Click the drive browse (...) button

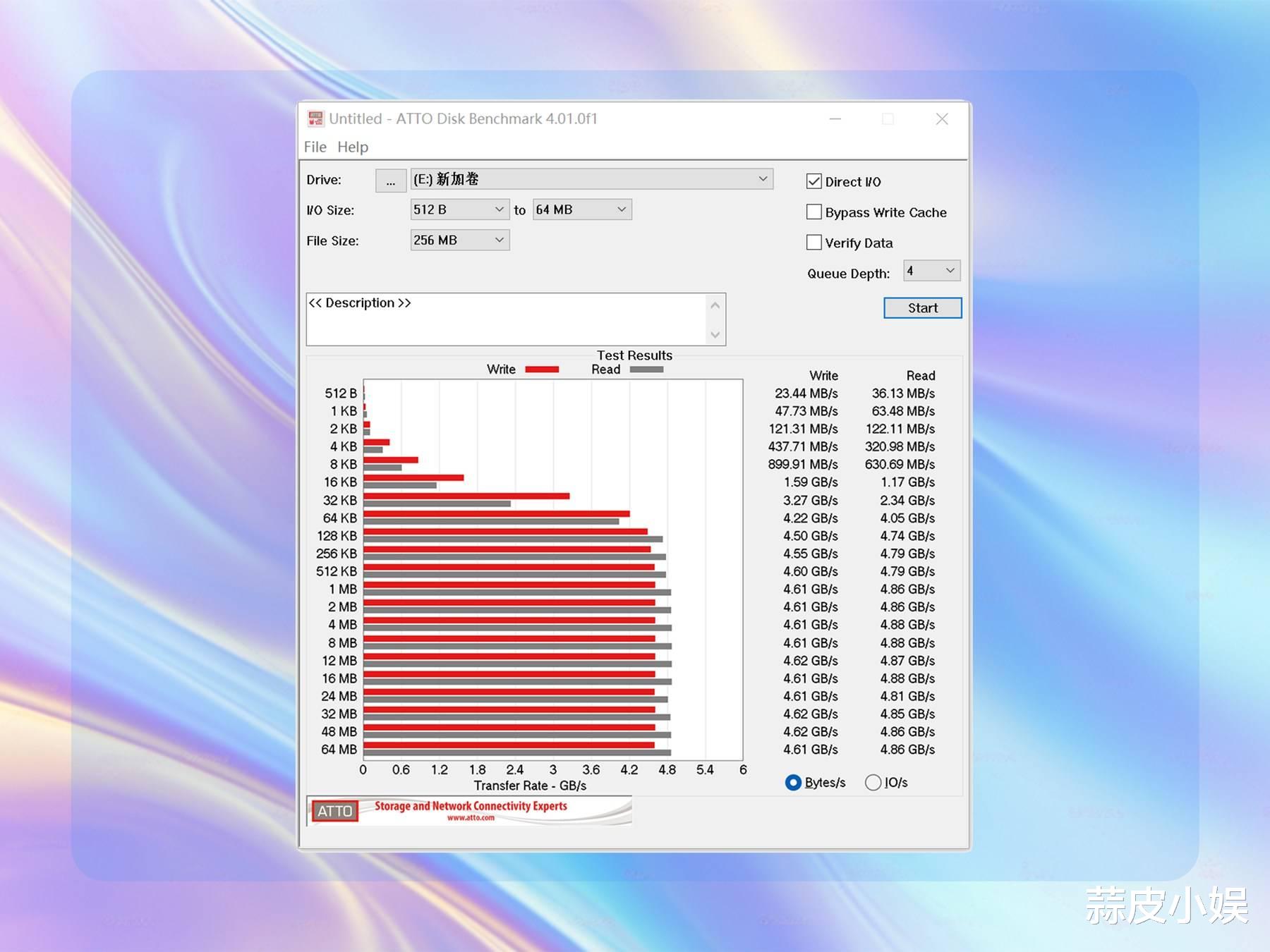[x=391, y=181]
